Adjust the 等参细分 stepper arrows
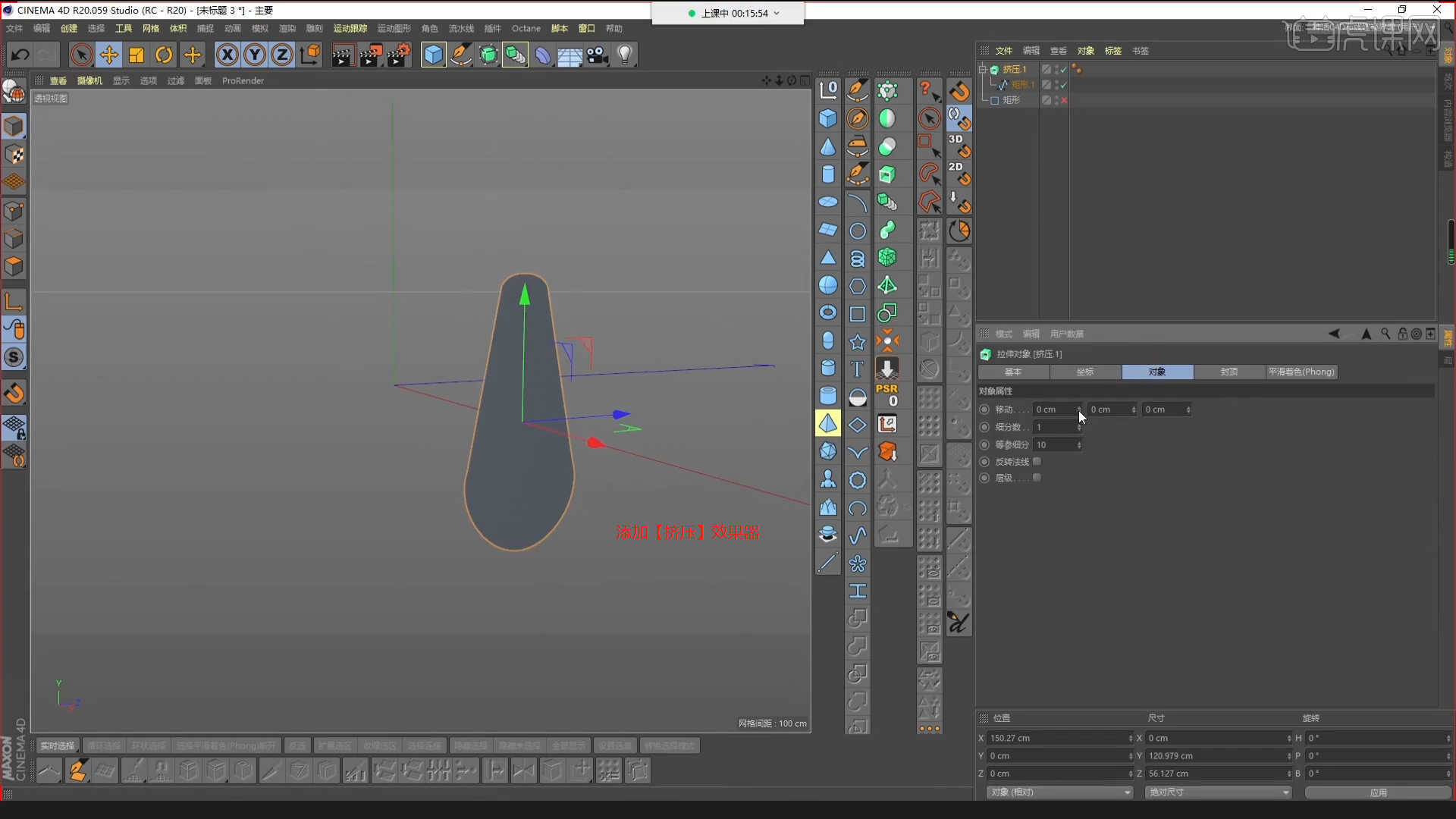 [1079, 445]
